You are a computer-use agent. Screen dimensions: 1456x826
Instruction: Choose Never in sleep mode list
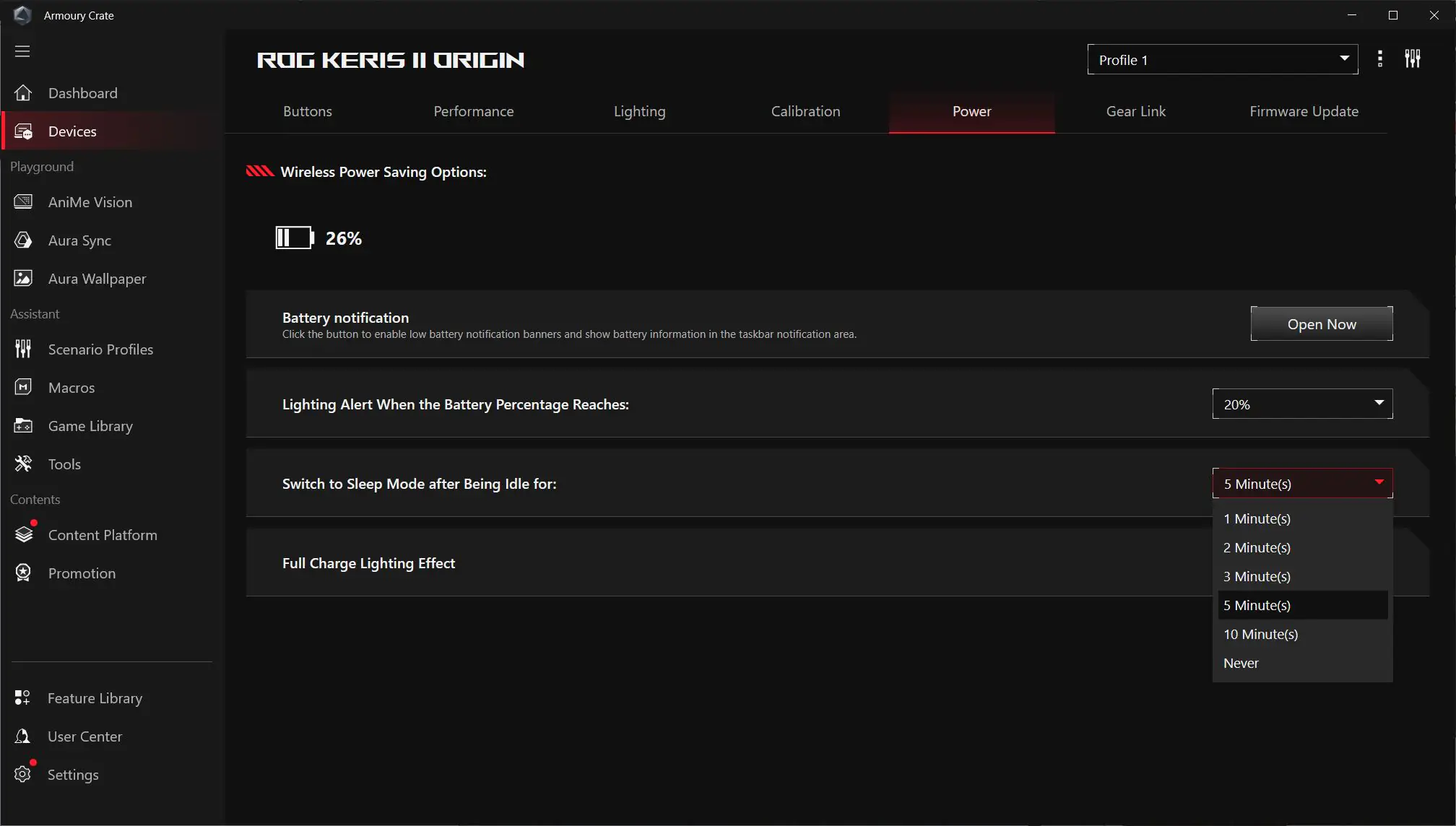[1241, 664]
